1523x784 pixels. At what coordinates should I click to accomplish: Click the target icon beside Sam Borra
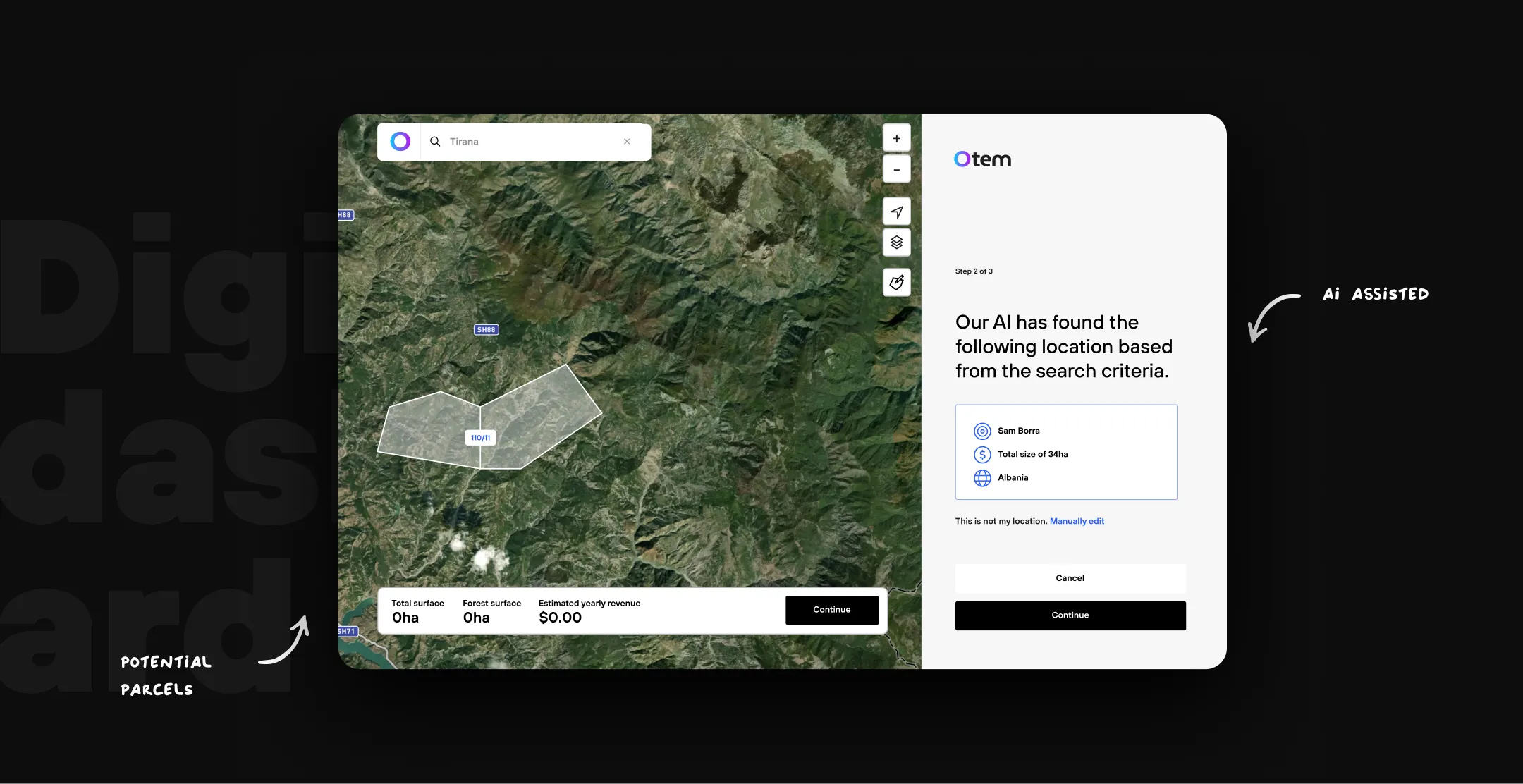pos(982,431)
